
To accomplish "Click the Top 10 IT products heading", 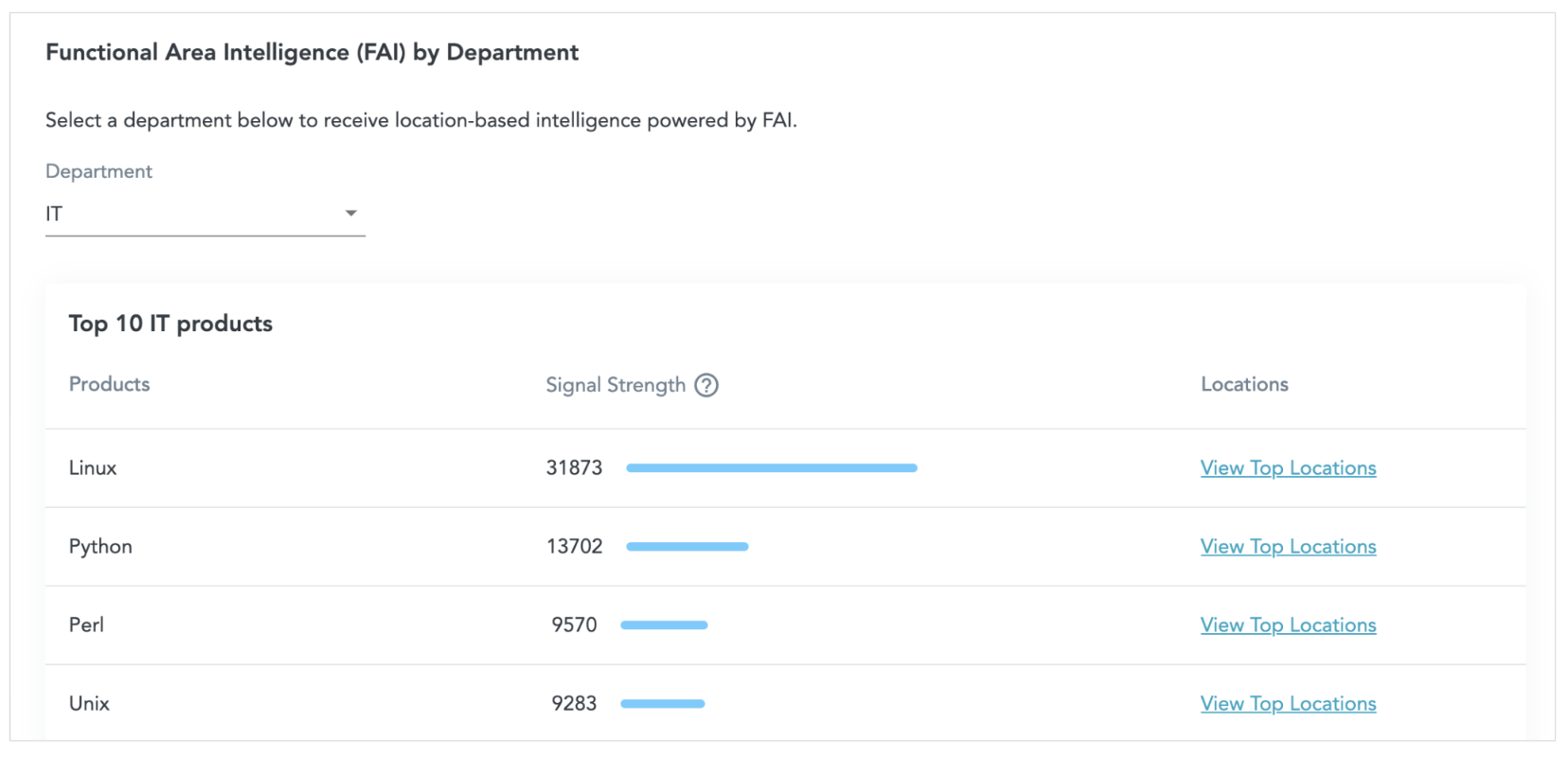I will point(169,324).
